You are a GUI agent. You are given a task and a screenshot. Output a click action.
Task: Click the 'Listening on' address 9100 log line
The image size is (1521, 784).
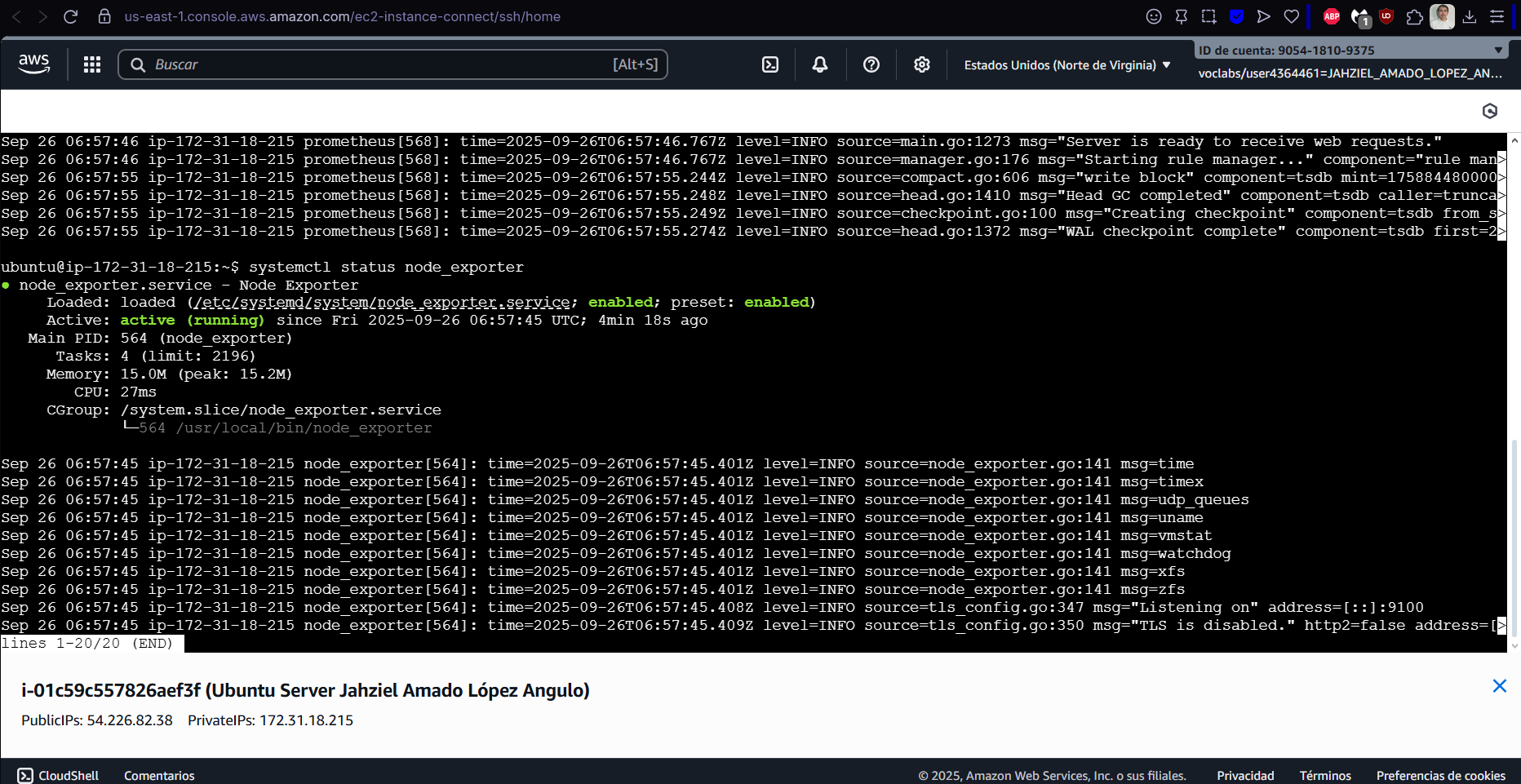pyautogui.click(x=712, y=608)
